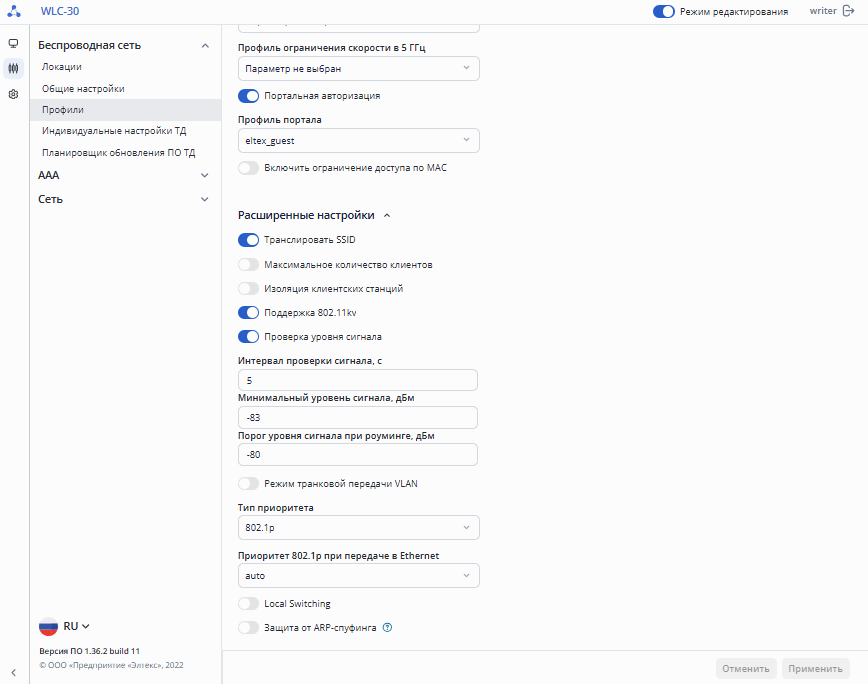Toggle the Режим редактирования switch
The width and height of the screenshot is (868, 684).
(x=663, y=12)
